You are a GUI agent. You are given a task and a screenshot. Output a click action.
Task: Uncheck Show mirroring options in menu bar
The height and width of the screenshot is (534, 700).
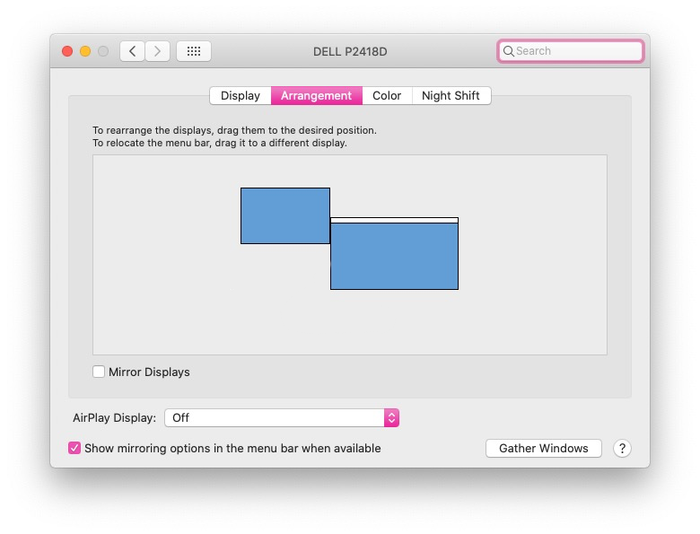[75, 448]
